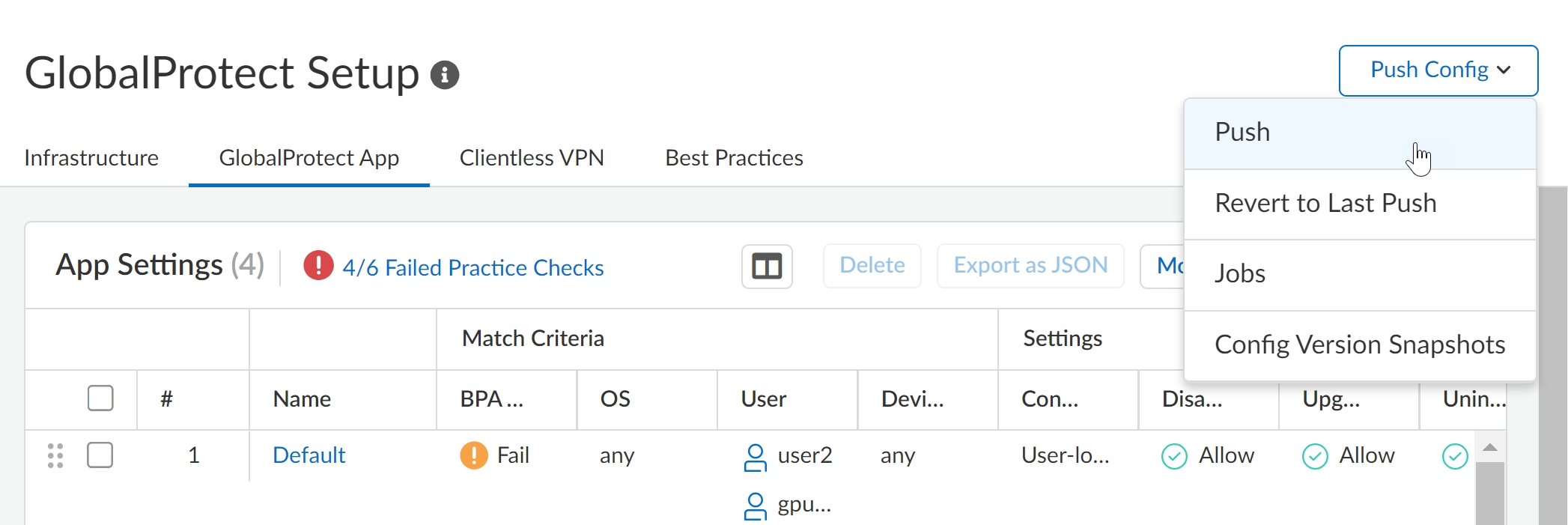Select Config Version Snapshots menu entry

click(x=1359, y=345)
